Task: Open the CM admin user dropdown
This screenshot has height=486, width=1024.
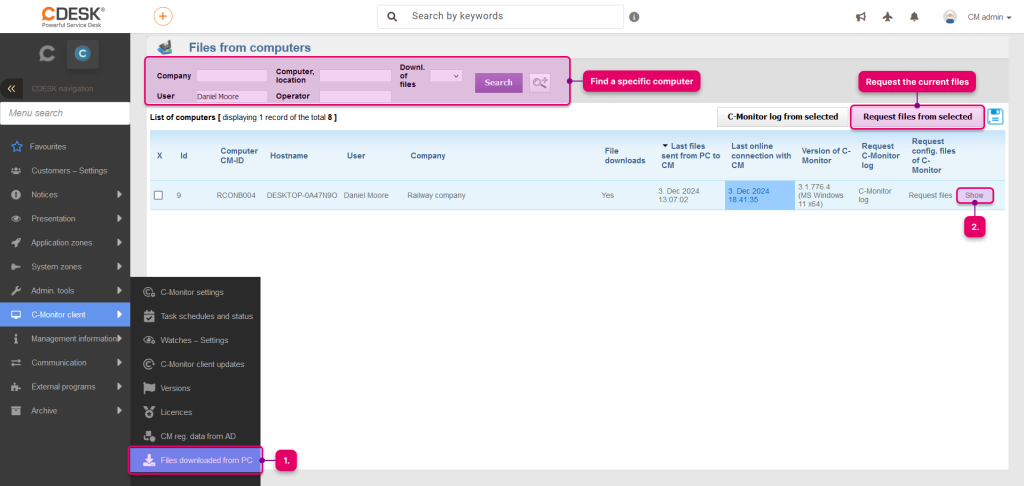Action: (989, 18)
